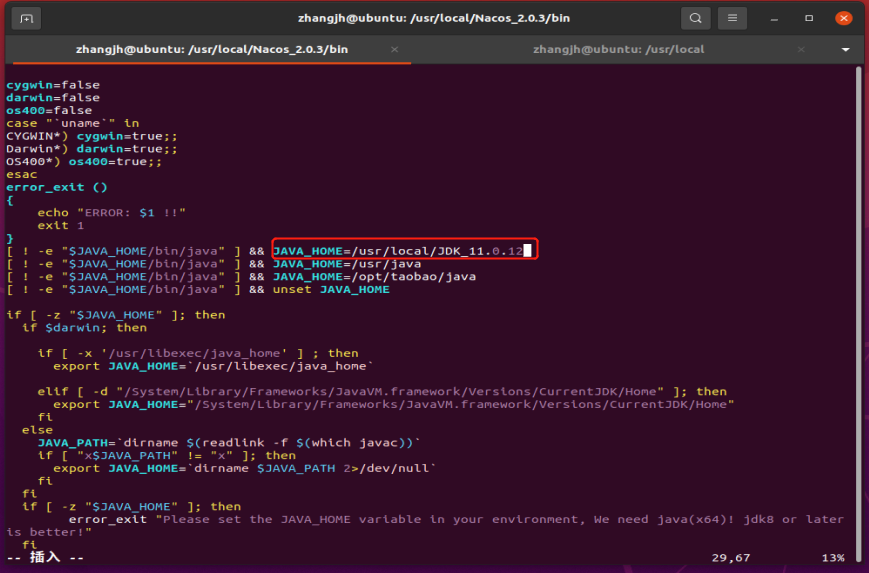Click the if [ -x '/usr/libexec/java_home' ] line
This screenshot has width=869, height=573.
tap(198, 353)
